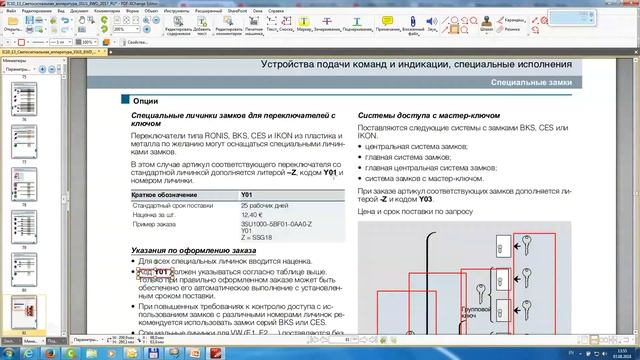Select Редактировать комментарии tool

[228, 25]
